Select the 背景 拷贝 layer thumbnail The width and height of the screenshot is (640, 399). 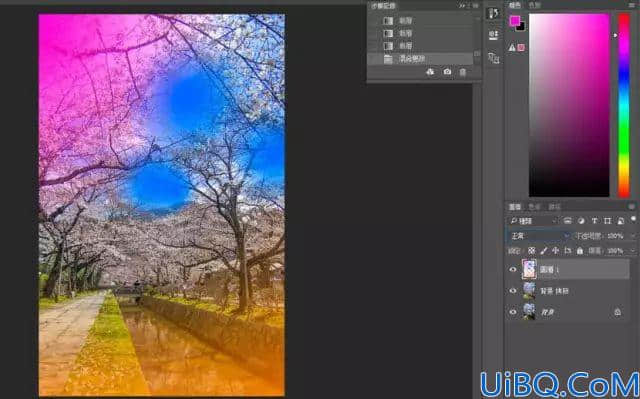[529, 290]
